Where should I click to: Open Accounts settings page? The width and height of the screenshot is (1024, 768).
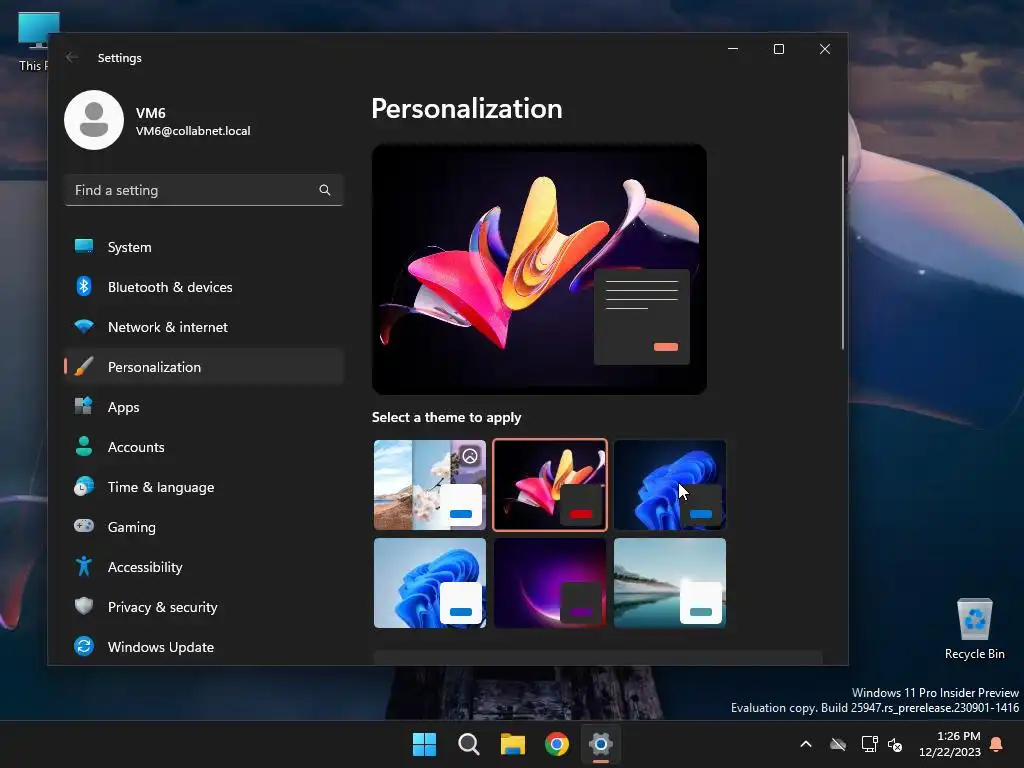coord(204,447)
